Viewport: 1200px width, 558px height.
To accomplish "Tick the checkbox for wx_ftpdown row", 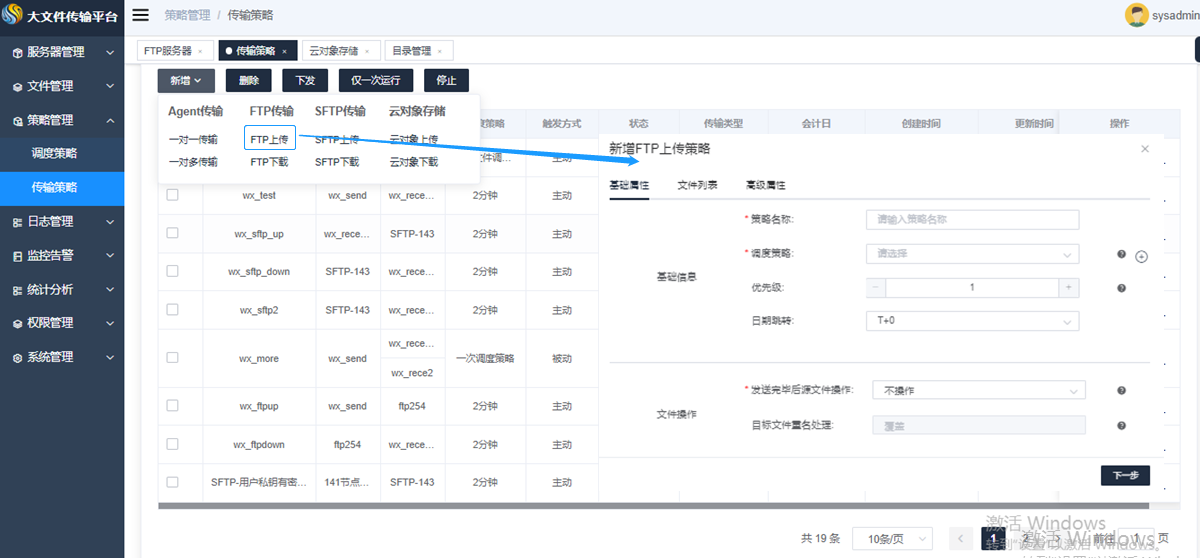I will (x=172, y=443).
